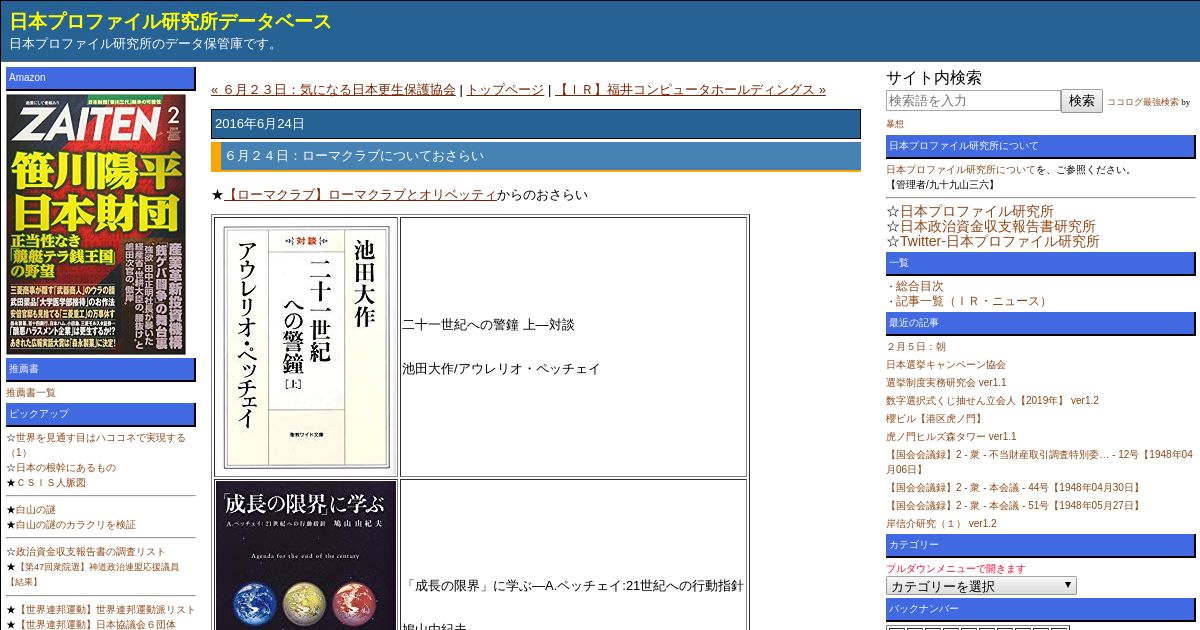The width and height of the screenshot is (1200, 630).
Task: Open 世界連邦運動派リスト link
Action: coord(105,610)
